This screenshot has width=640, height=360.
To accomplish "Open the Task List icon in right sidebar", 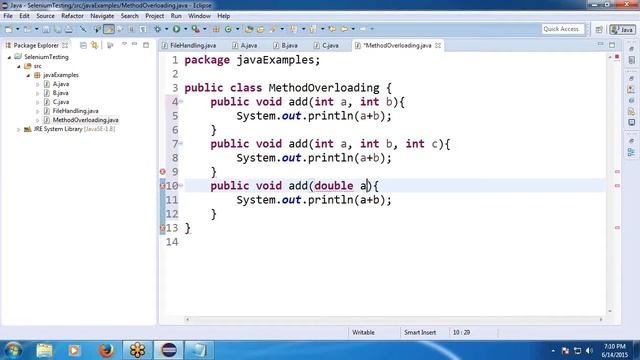I will coord(631,60).
